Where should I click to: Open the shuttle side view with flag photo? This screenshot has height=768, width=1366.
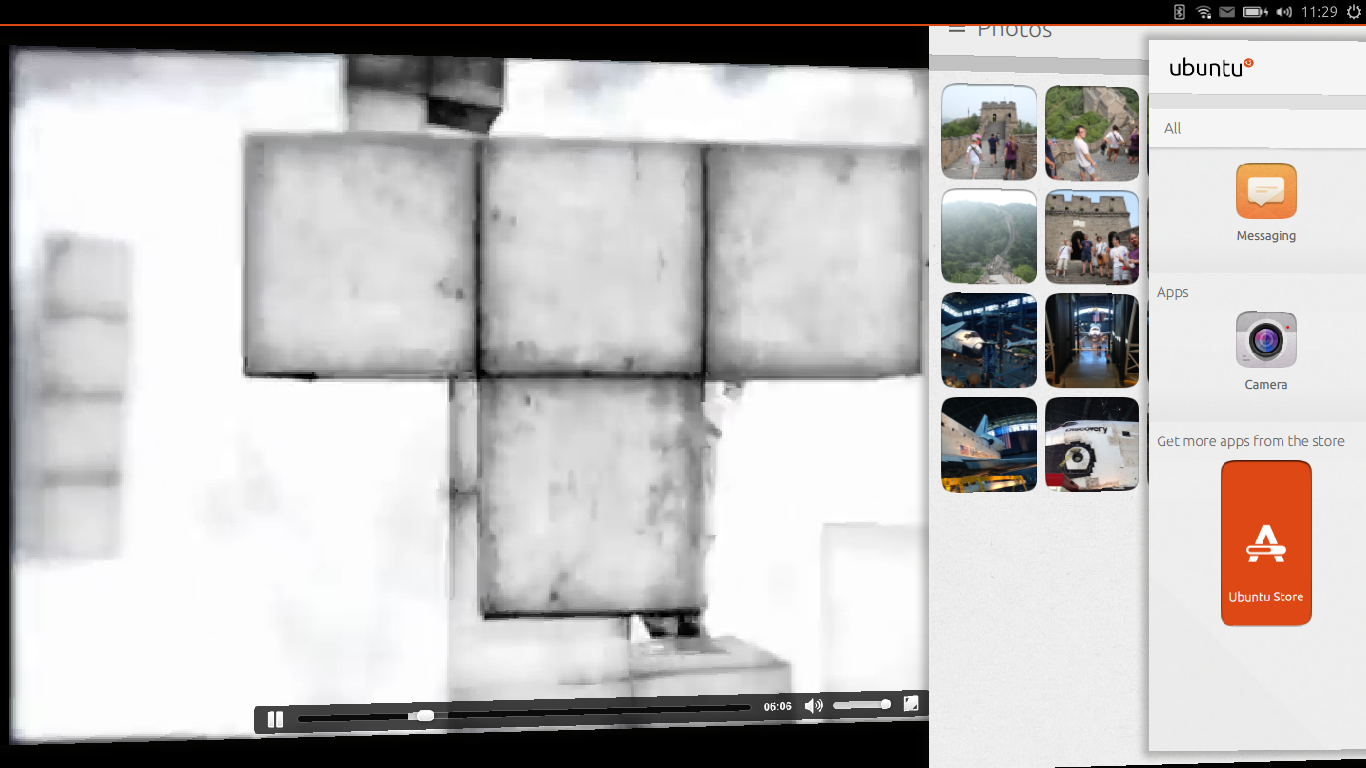989,445
